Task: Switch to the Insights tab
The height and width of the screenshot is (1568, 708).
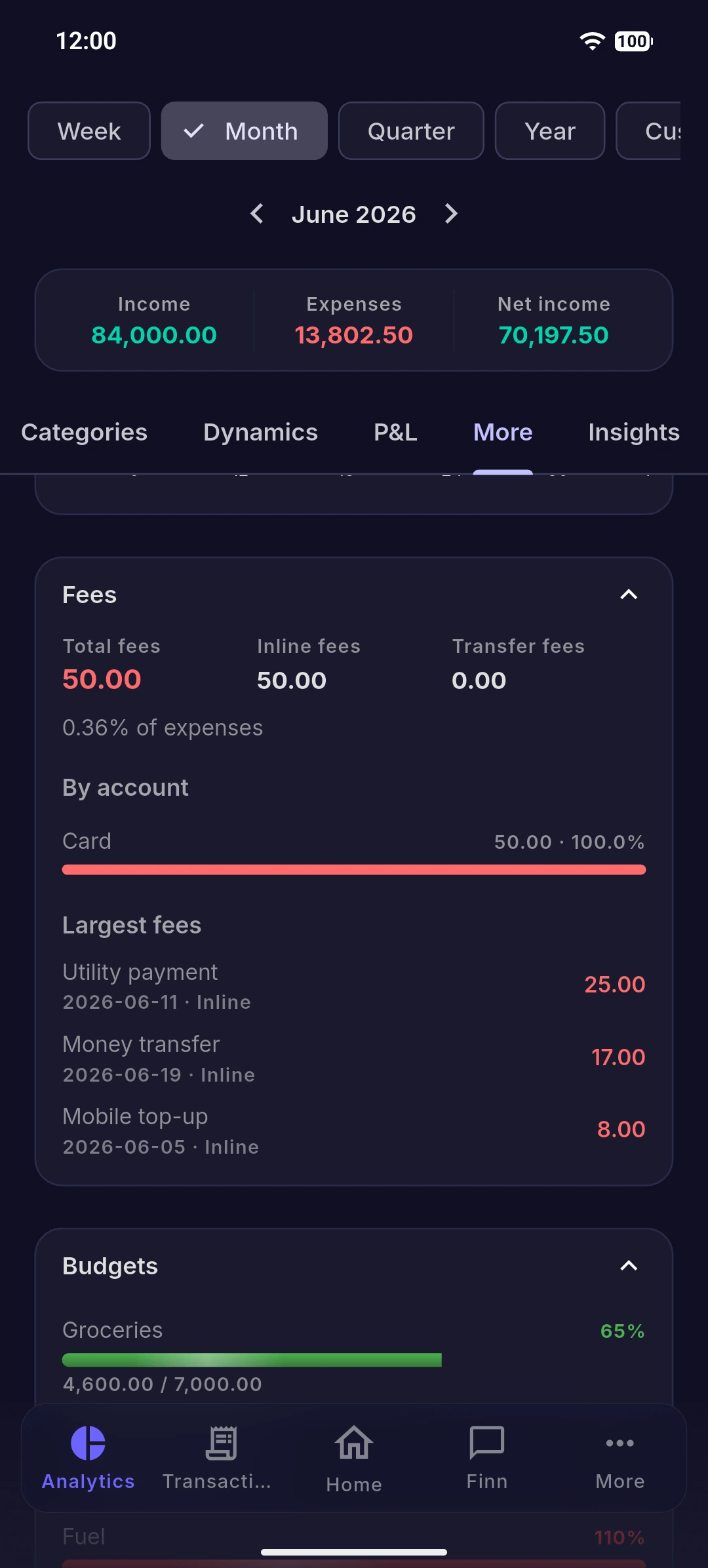Action: click(x=634, y=433)
